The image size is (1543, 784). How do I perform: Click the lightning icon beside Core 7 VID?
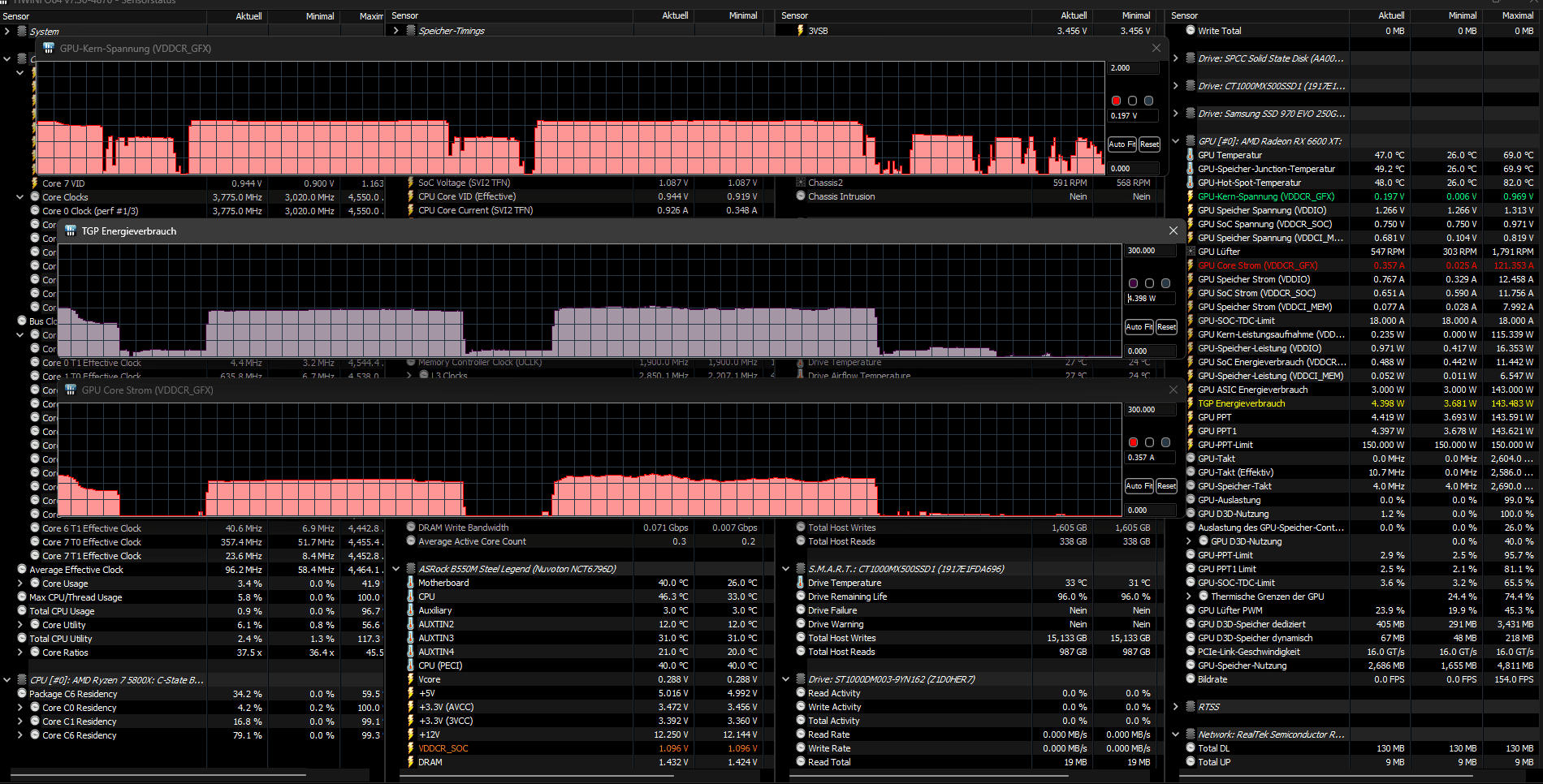pyautogui.click(x=35, y=183)
